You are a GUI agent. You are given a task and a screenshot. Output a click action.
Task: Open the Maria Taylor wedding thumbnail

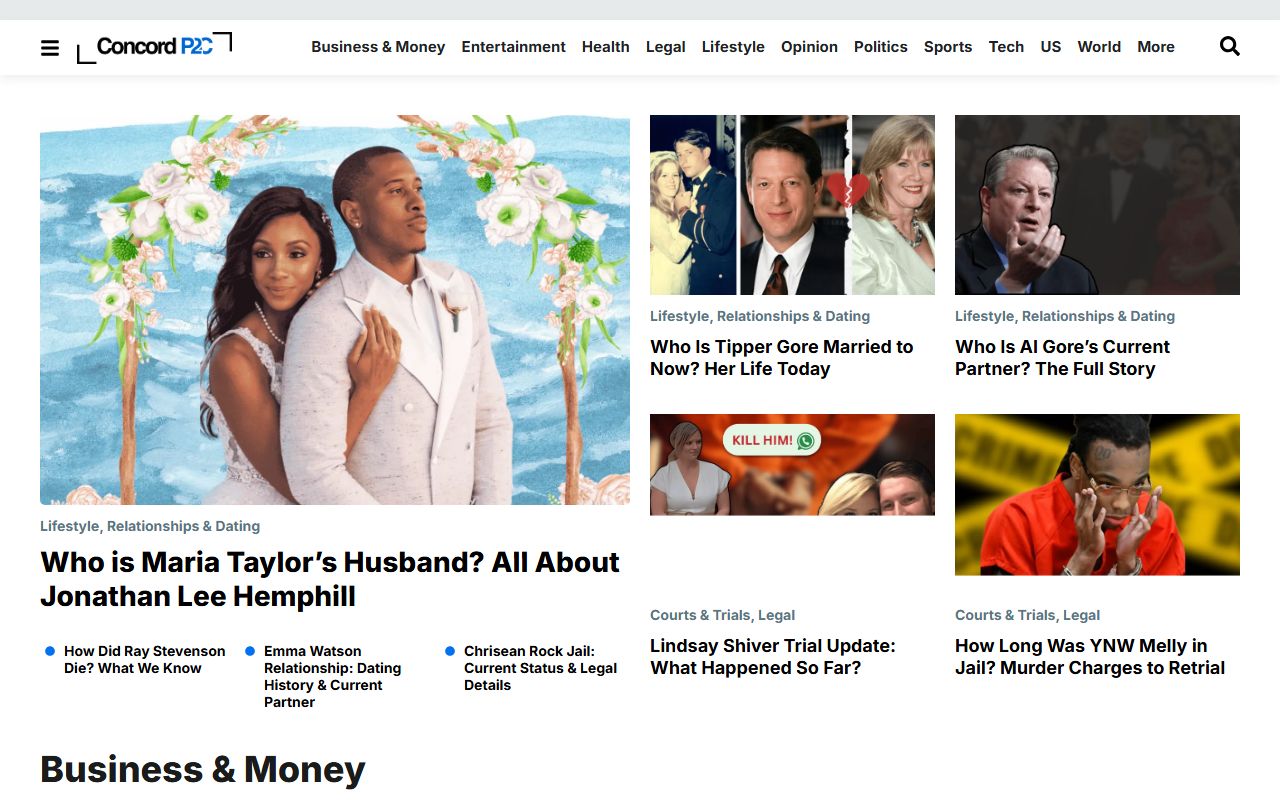pyautogui.click(x=335, y=310)
